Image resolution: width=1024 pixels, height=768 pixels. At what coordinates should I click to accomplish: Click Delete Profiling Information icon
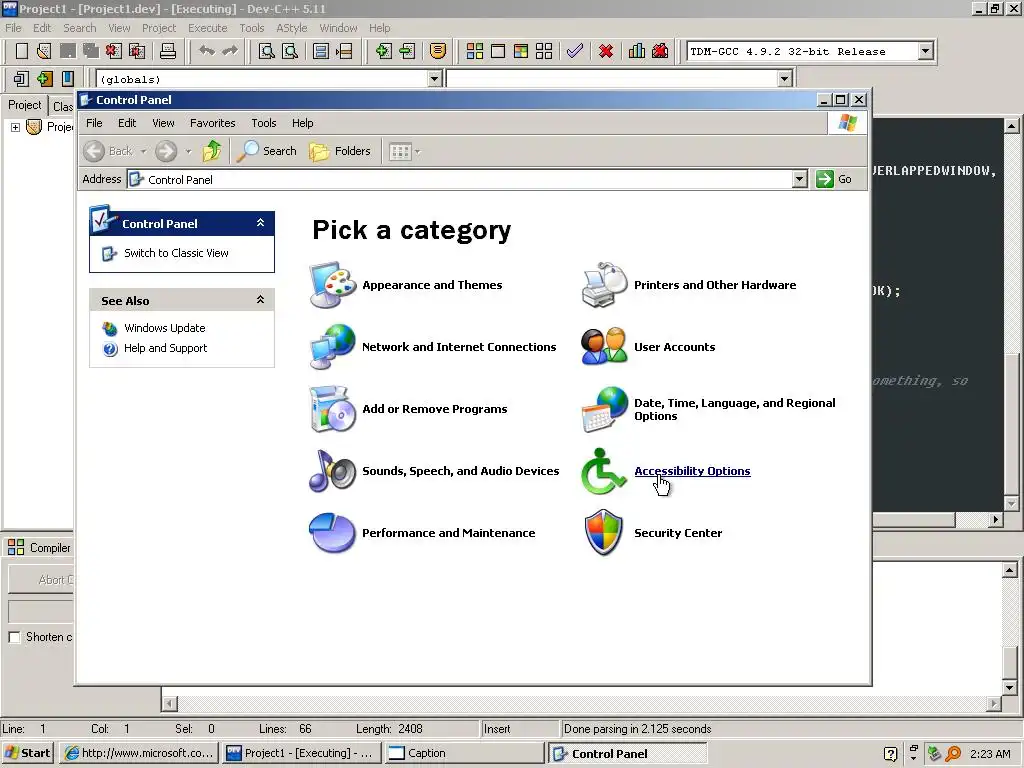(660, 51)
